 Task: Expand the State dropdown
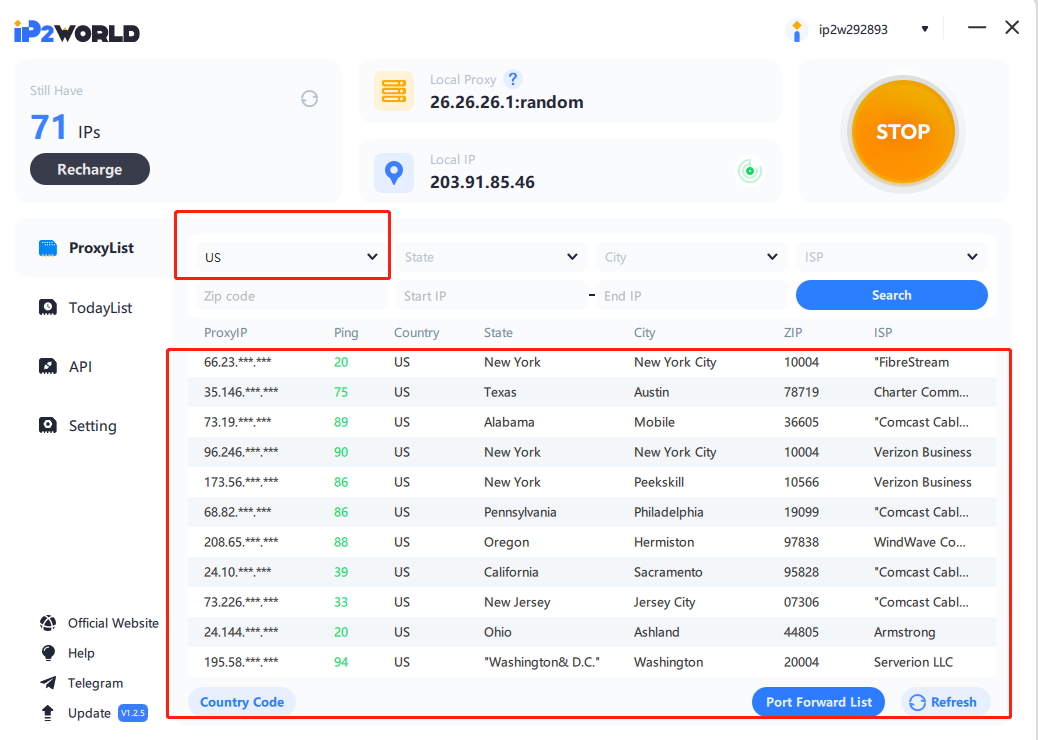491,257
